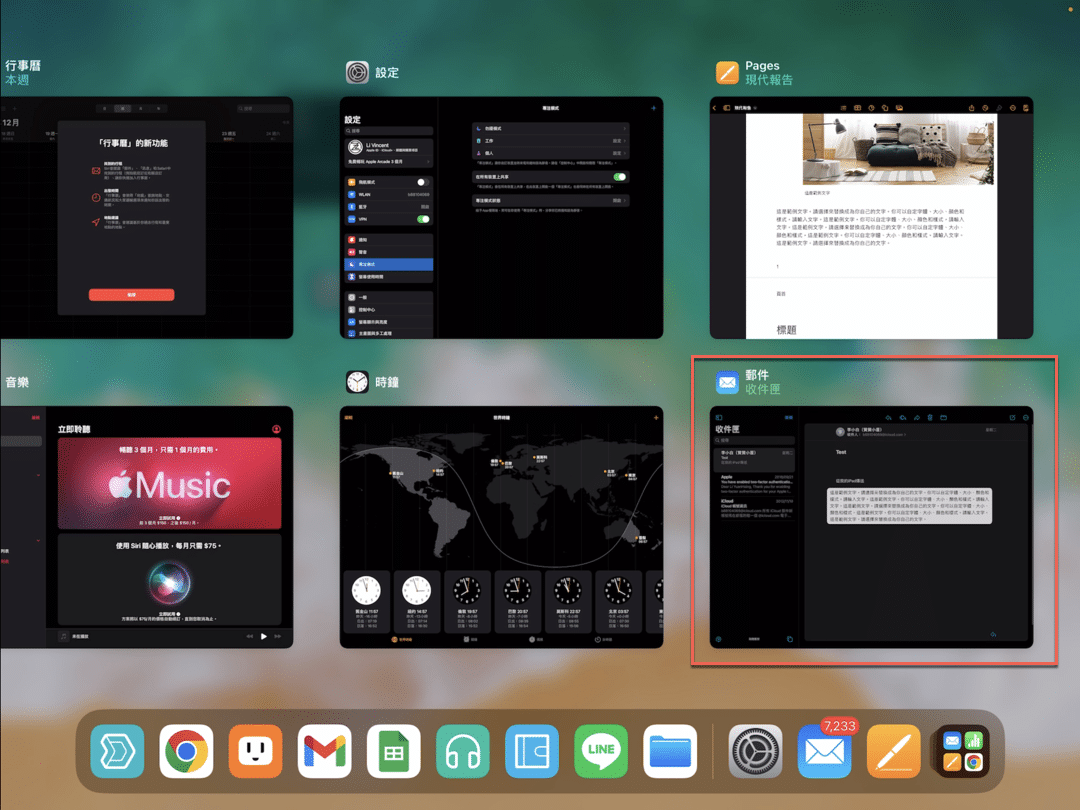Select Screen Time row in Settings sidebar

[388, 277]
